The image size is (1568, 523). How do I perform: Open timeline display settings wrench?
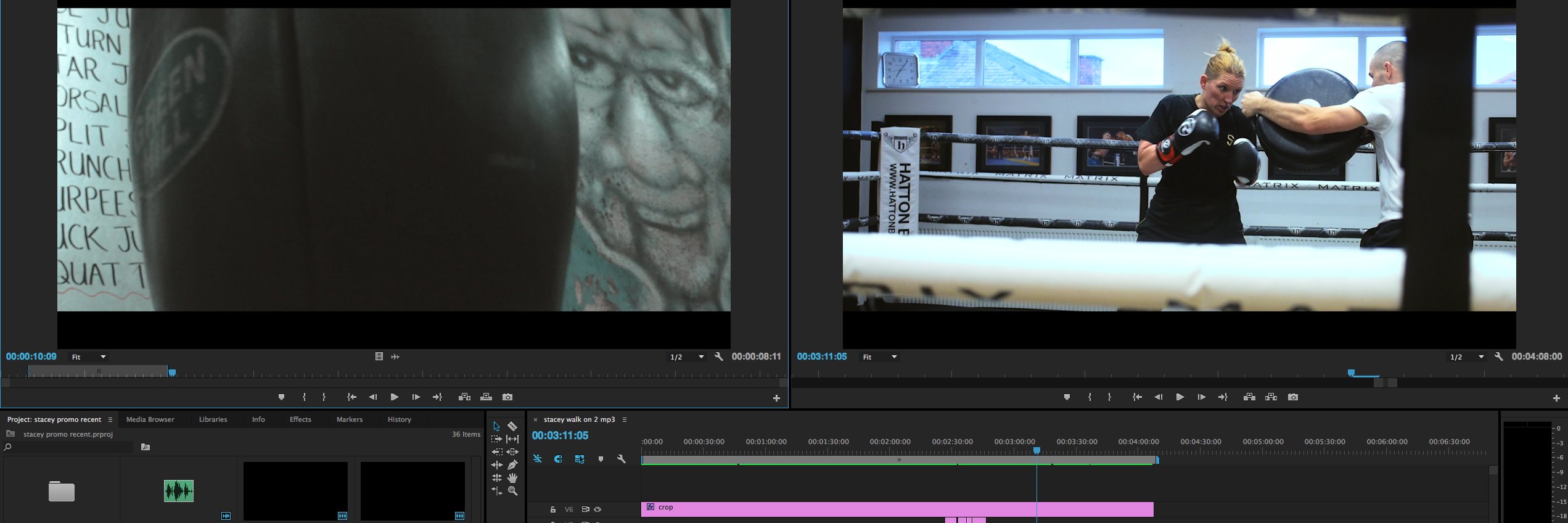click(622, 459)
